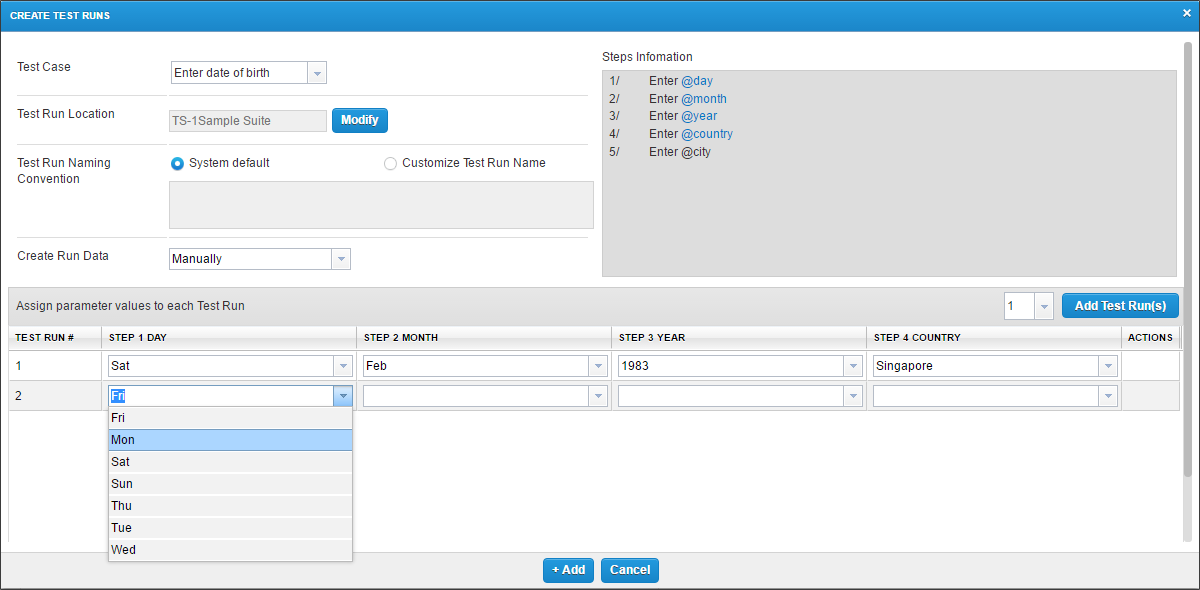The width and height of the screenshot is (1200, 590).
Task: Select Thu in the dropdown list
Action: click(x=230, y=506)
